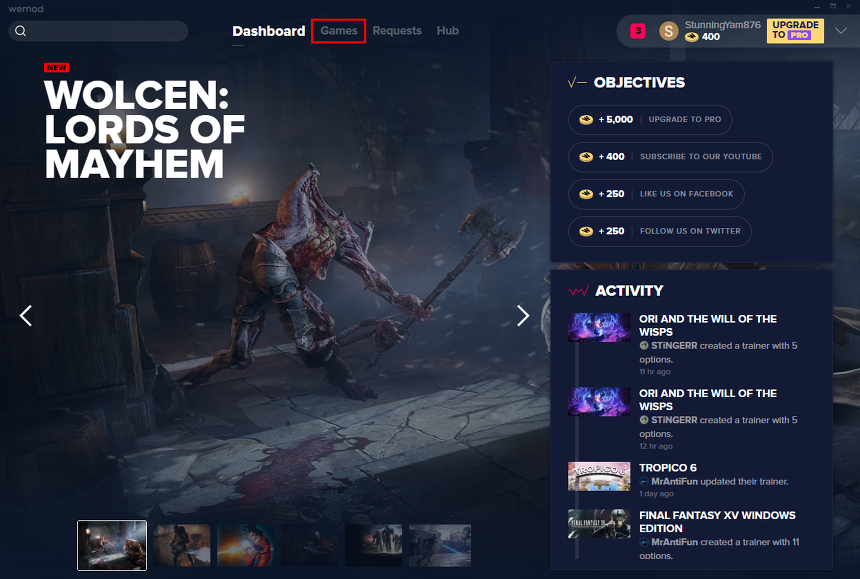Click the wemod logo text
Viewport: 860px width, 579px height.
26,9
